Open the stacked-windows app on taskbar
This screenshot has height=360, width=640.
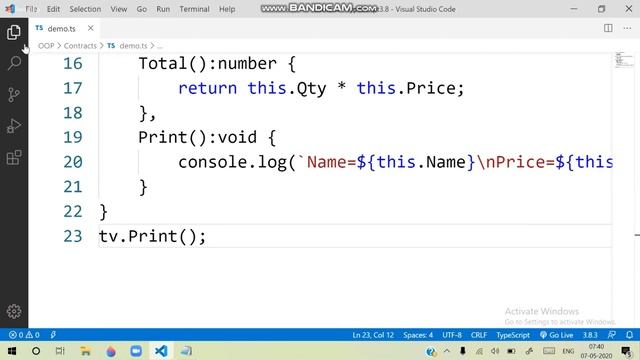(x=186, y=351)
